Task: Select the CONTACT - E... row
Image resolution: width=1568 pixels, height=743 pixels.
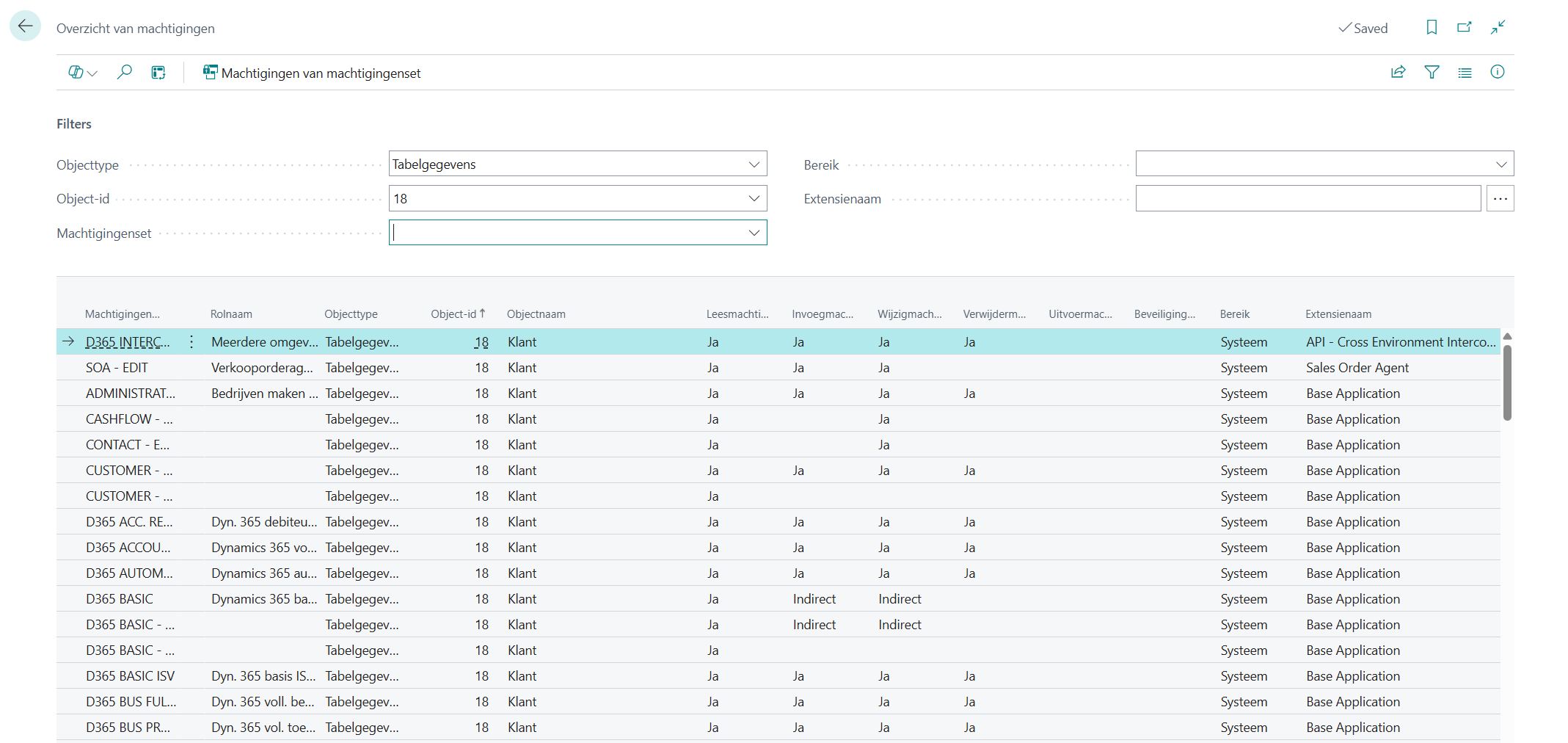Action: coord(778,444)
